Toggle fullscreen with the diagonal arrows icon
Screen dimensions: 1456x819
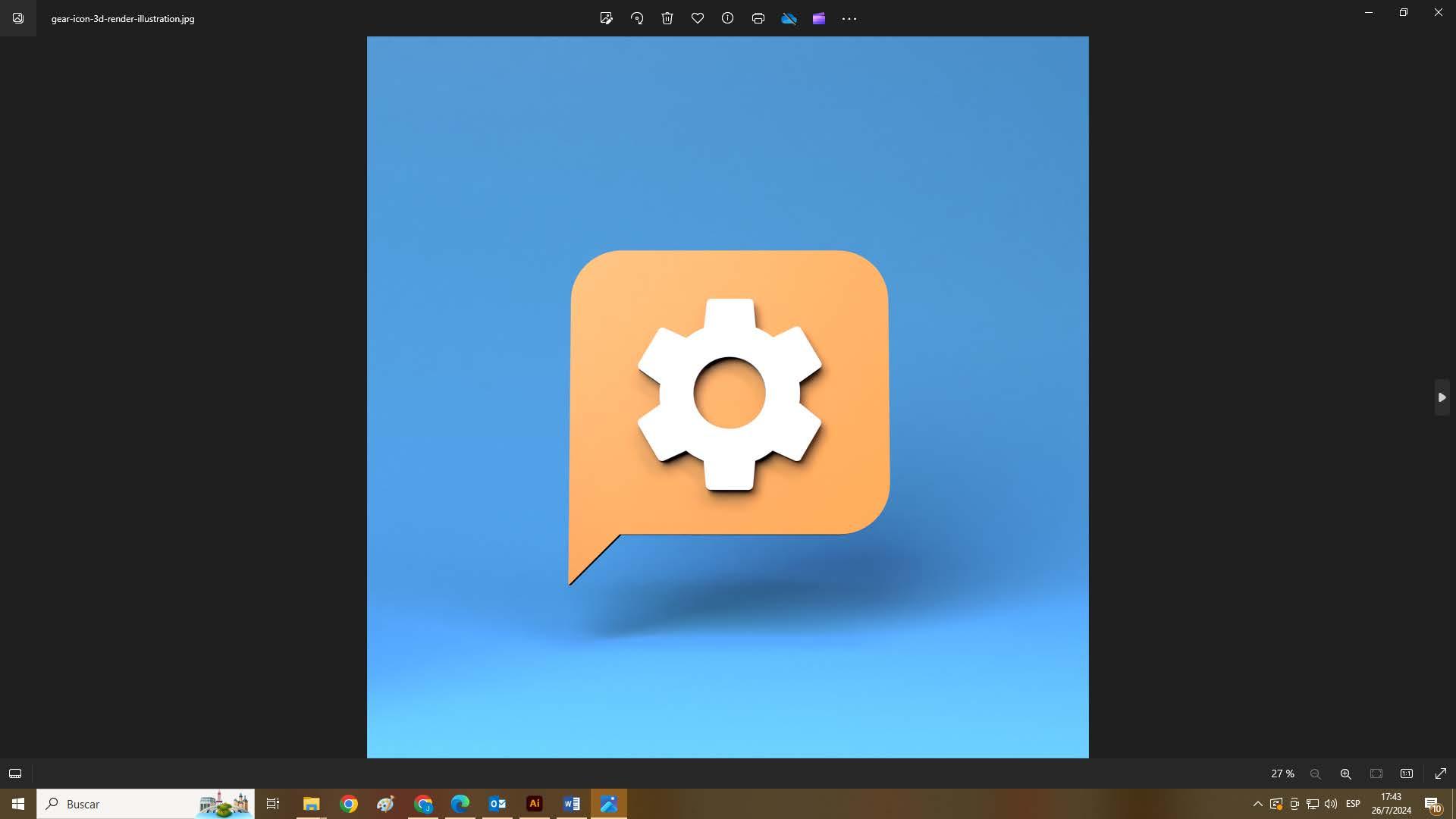1441,773
